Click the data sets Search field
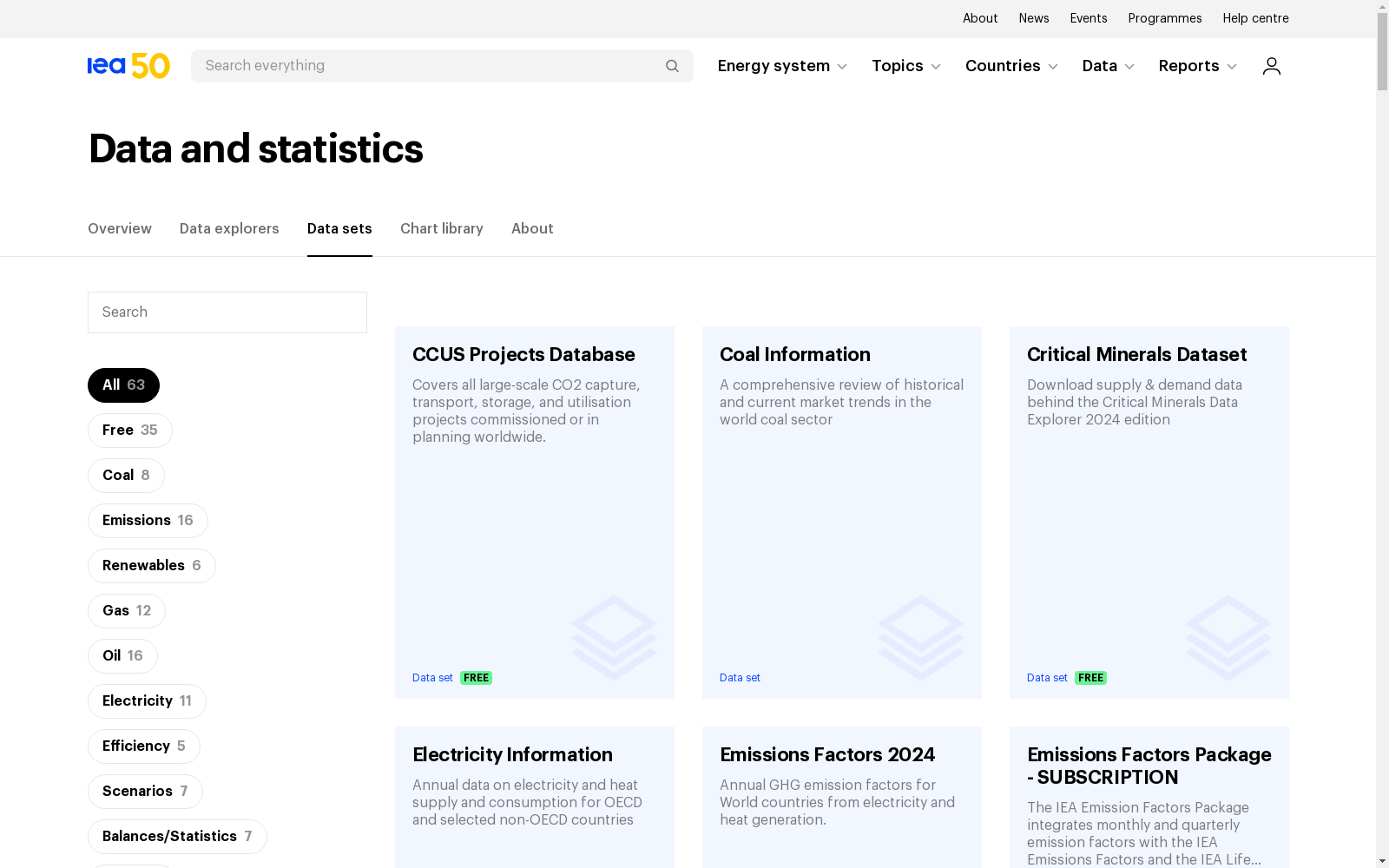This screenshot has height=868, width=1389. pyautogui.click(x=227, y=312)
